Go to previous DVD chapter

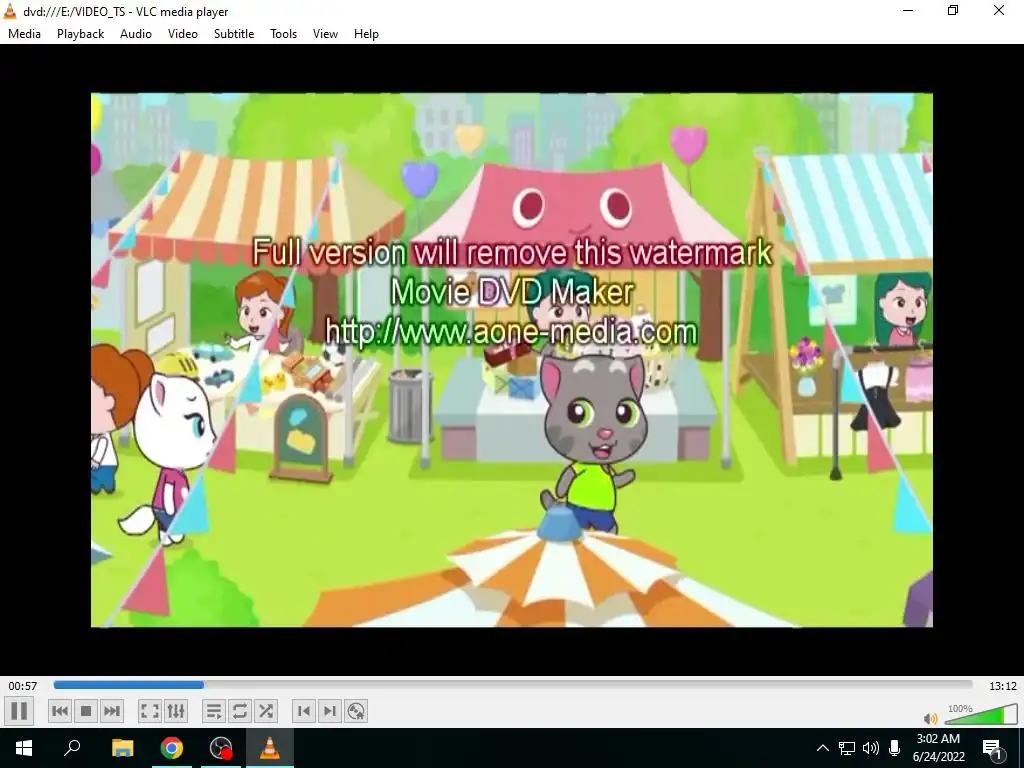coord(304,711)
